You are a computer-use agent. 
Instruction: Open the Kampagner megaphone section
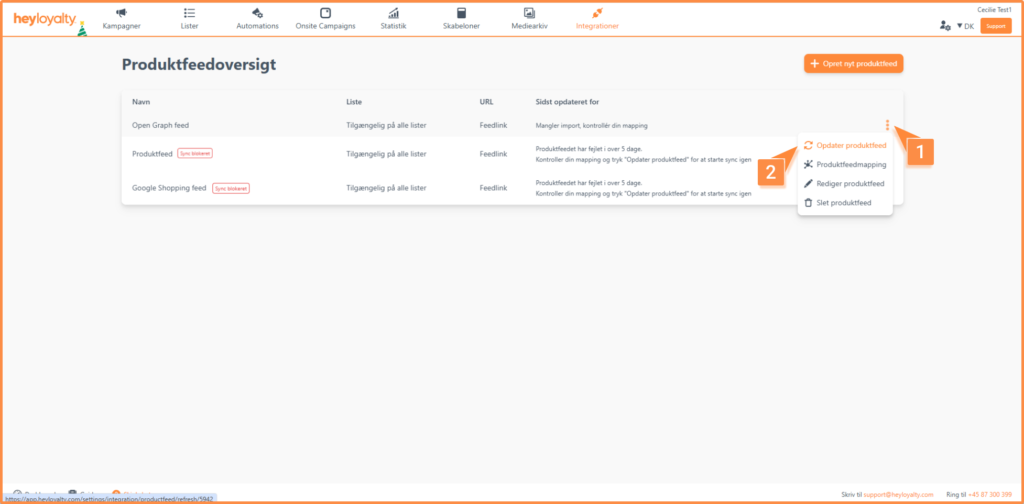pos(121,19)
